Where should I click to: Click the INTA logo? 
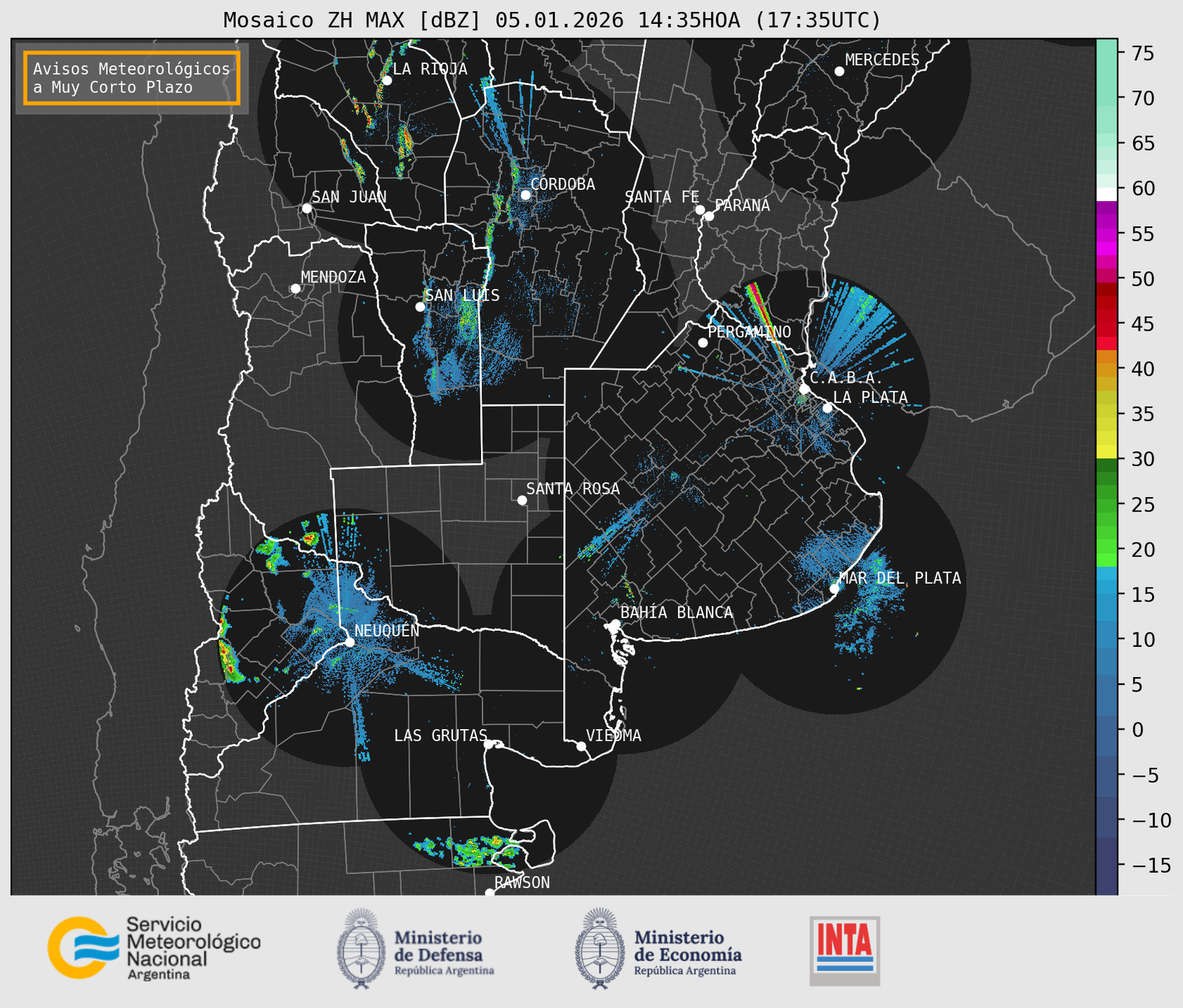coord(844,950)
